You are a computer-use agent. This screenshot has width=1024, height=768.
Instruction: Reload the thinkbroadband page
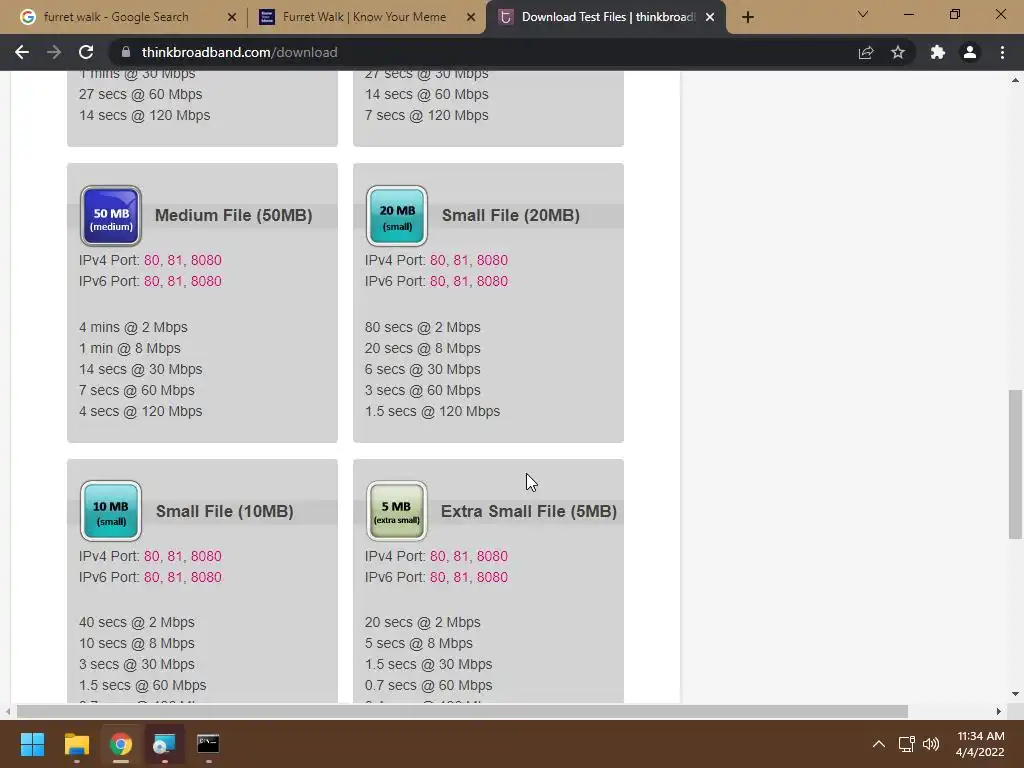pyautogui.click(x=86, y=52)
